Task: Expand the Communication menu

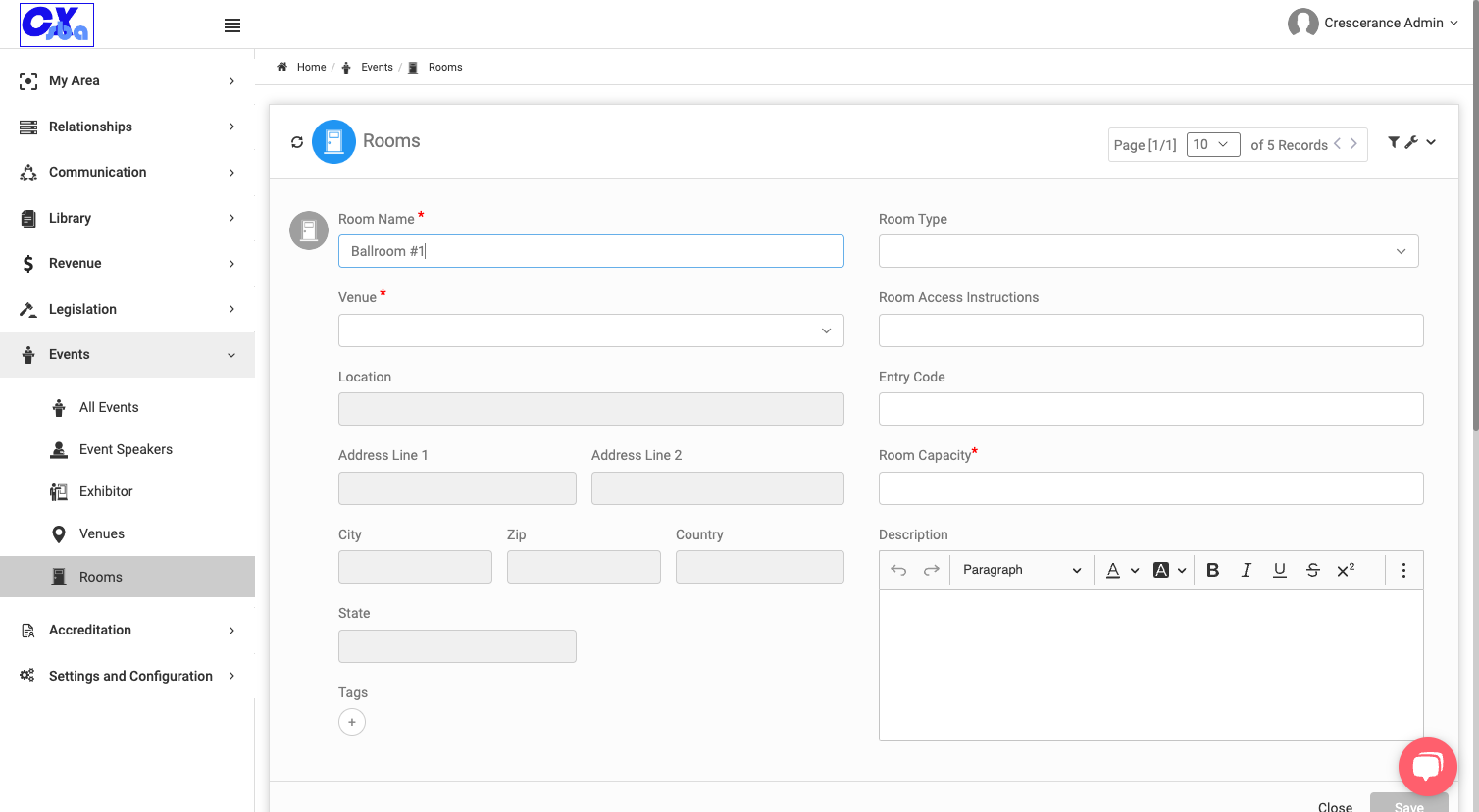Action: point(127,173)
